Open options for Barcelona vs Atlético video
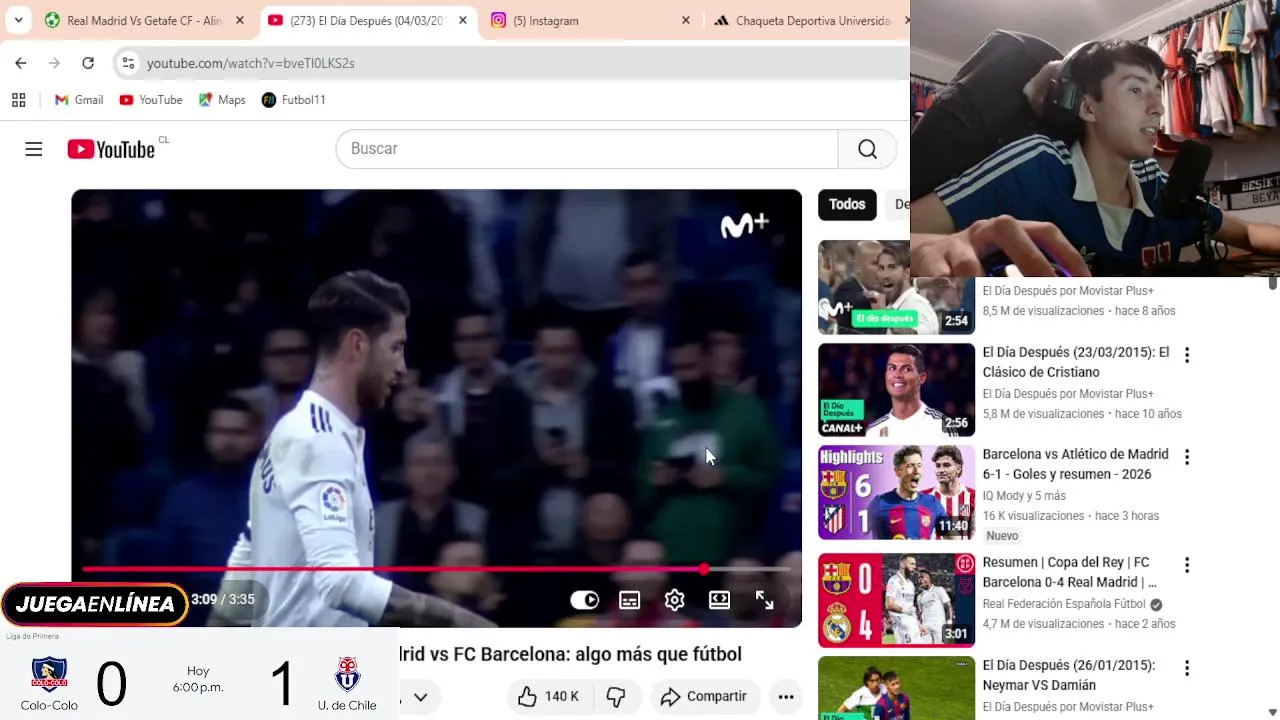The image size is (1280, 720). 1187,457
